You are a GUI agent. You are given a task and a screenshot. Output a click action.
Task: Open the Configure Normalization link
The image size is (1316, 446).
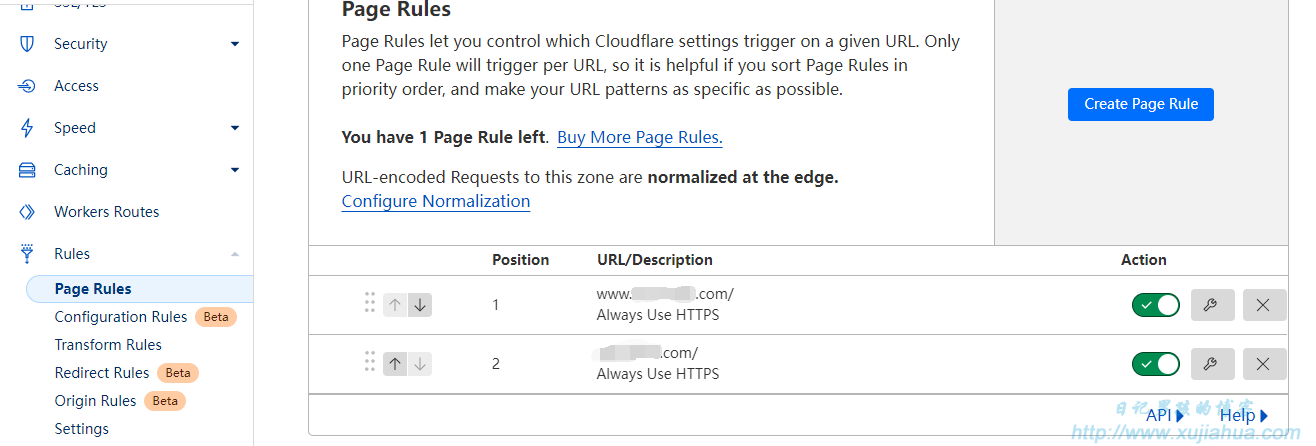pyautogui.click(x=436, y=201)
